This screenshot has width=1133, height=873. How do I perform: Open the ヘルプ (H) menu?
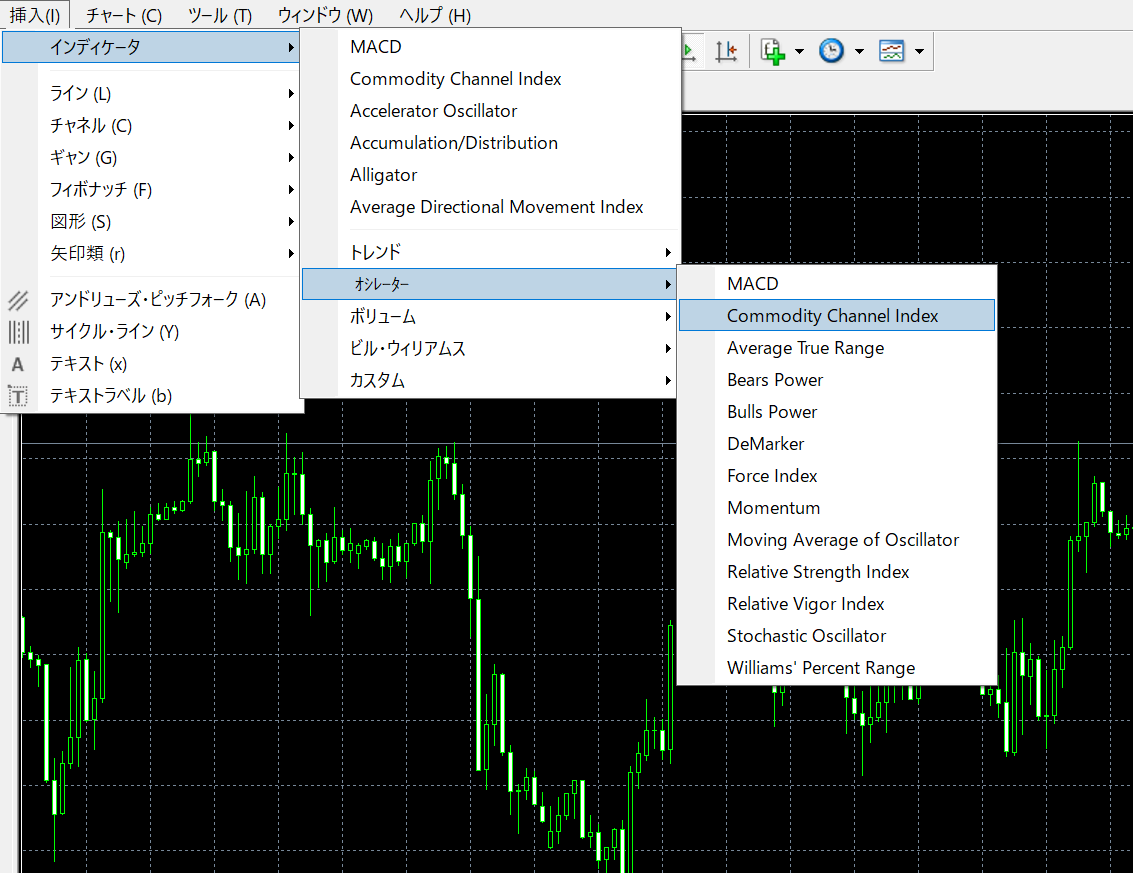[435, 15]
